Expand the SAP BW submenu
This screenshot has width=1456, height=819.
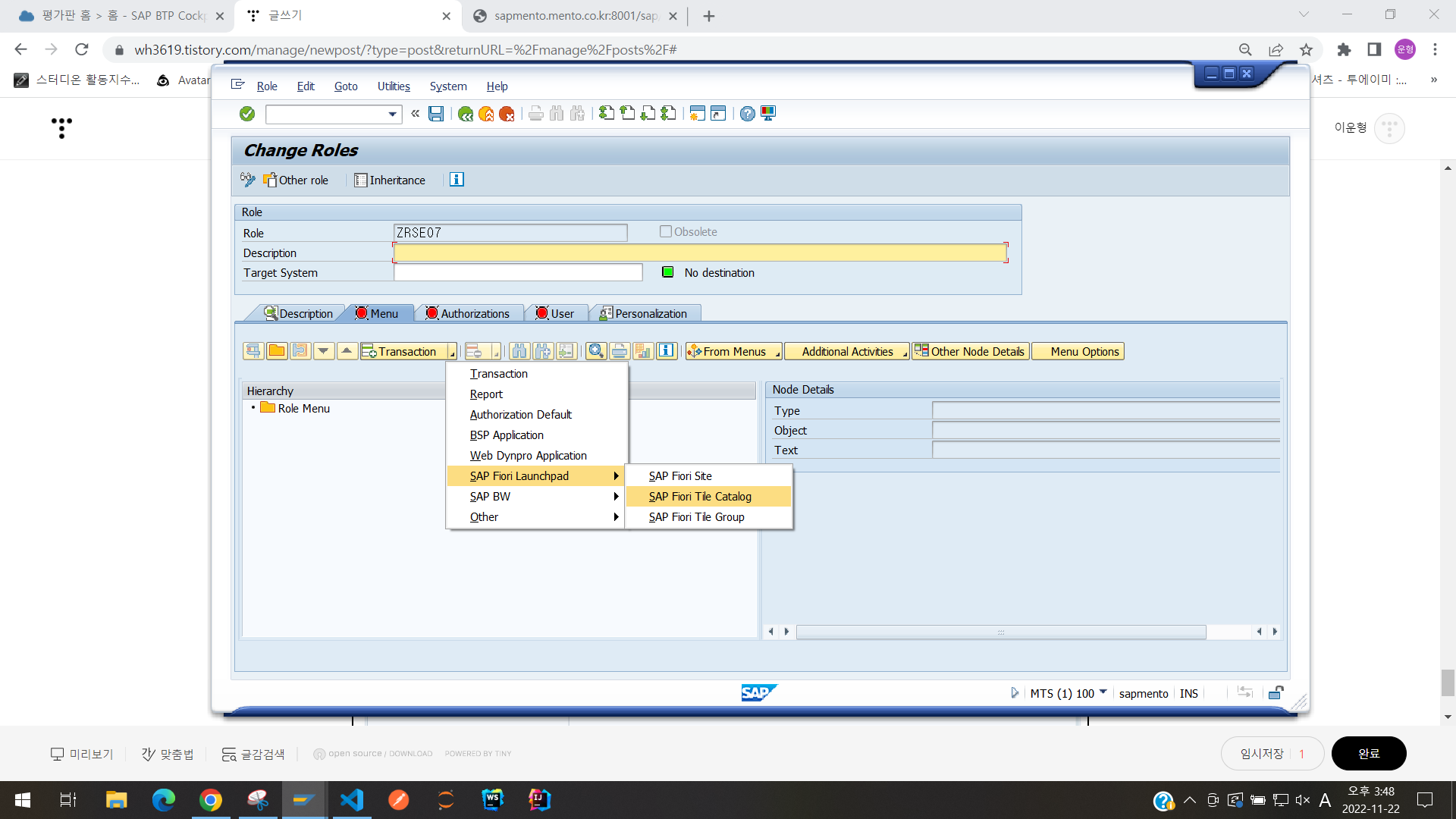(x=537, y=497)
